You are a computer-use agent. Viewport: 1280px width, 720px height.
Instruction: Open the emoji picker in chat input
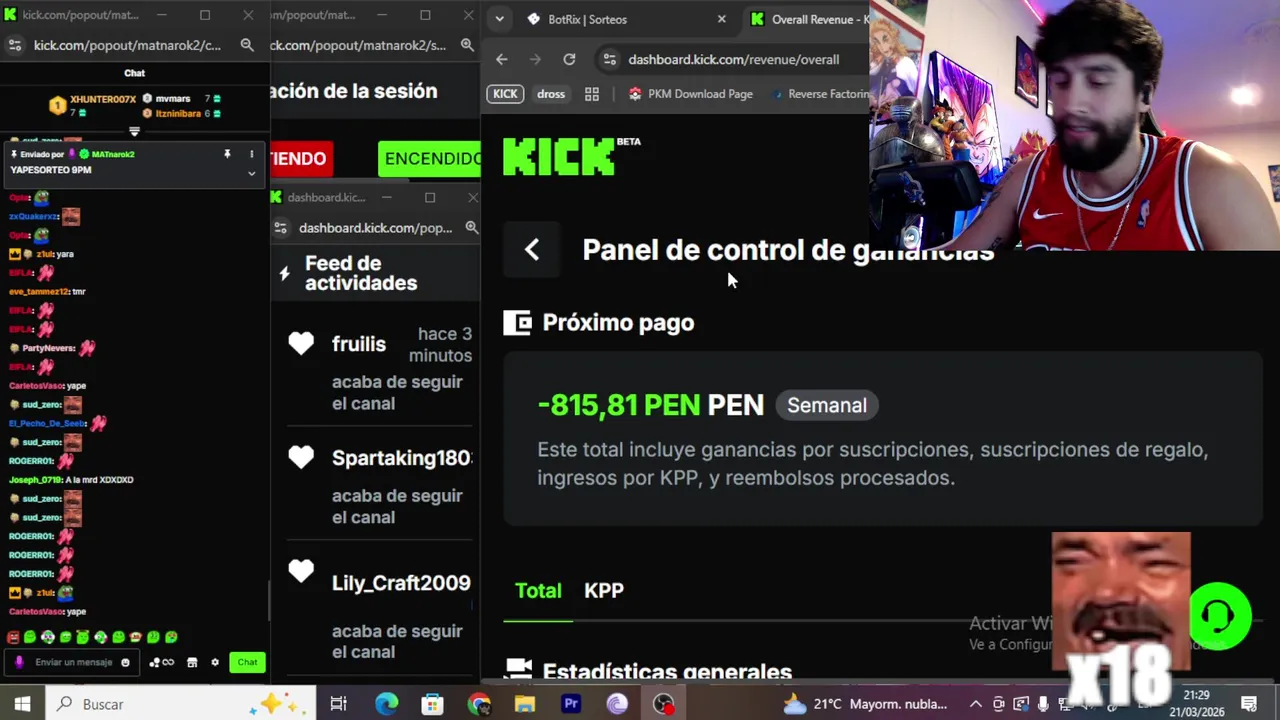tap(125, 662)
